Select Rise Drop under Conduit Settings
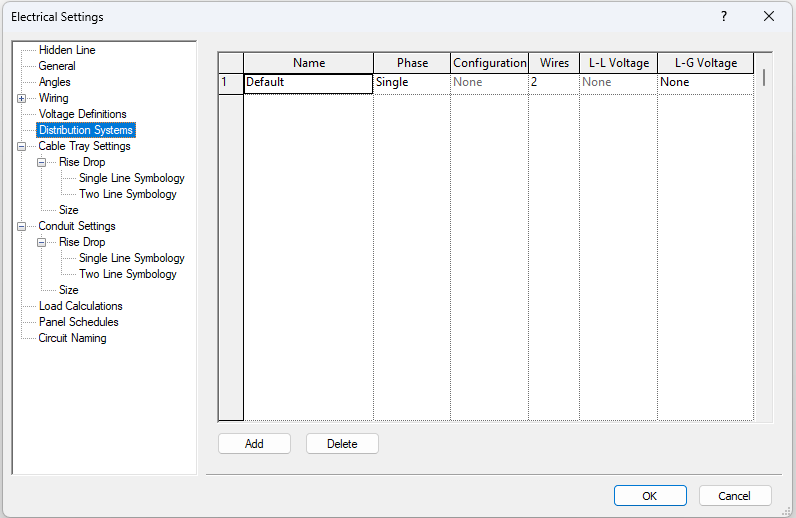Screen dimensions: 796x518 click(82, 242)
